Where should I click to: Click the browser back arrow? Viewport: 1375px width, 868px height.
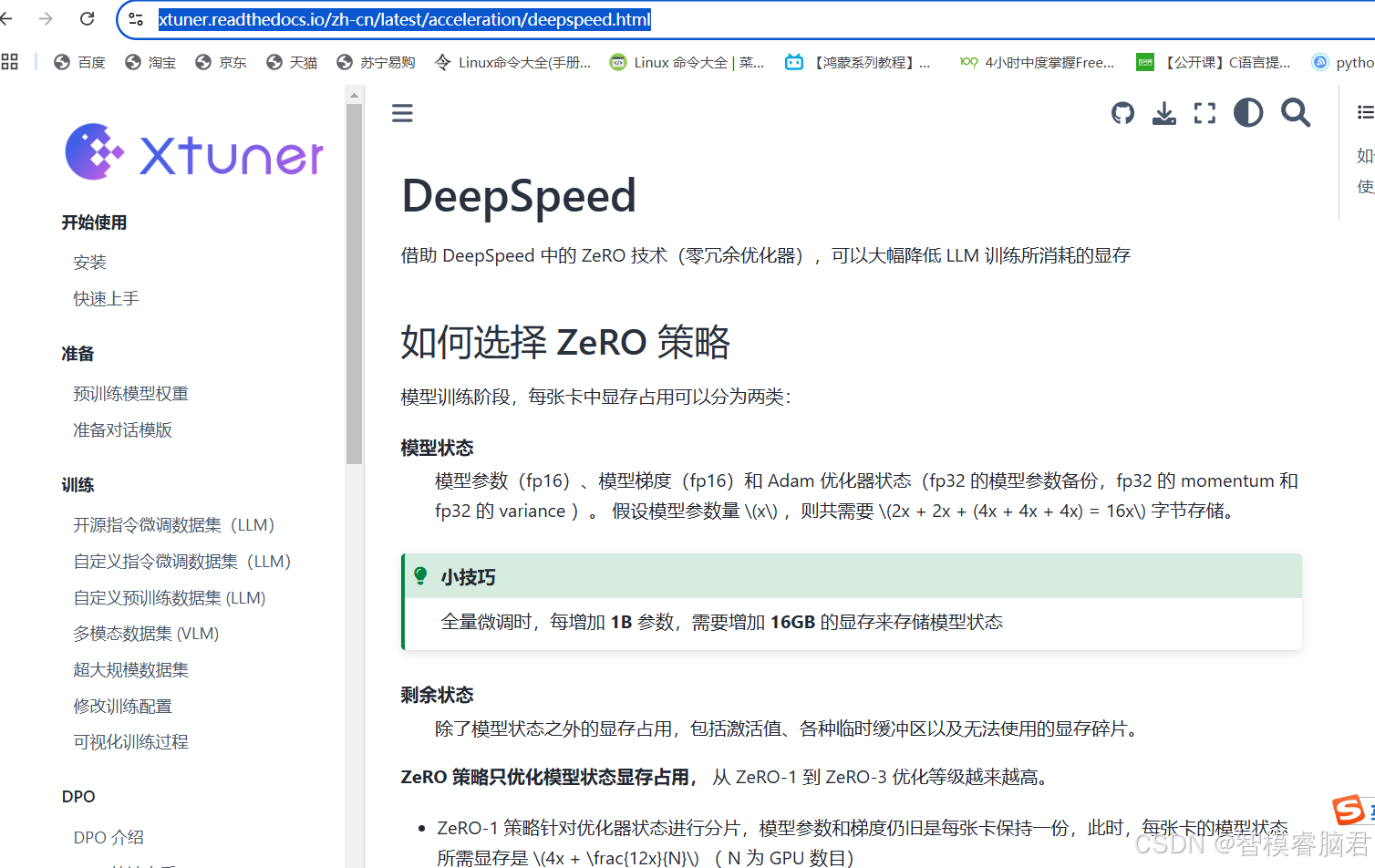tap(5, 18)
